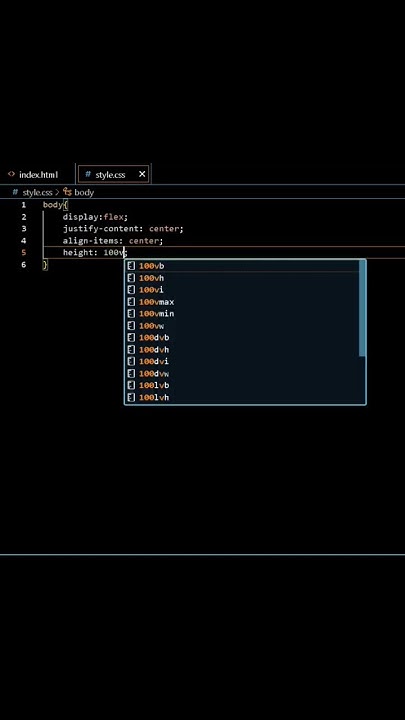Click the unit icon beside 100vi
This screenshot has height=720, width=405.
click(131, 289)
